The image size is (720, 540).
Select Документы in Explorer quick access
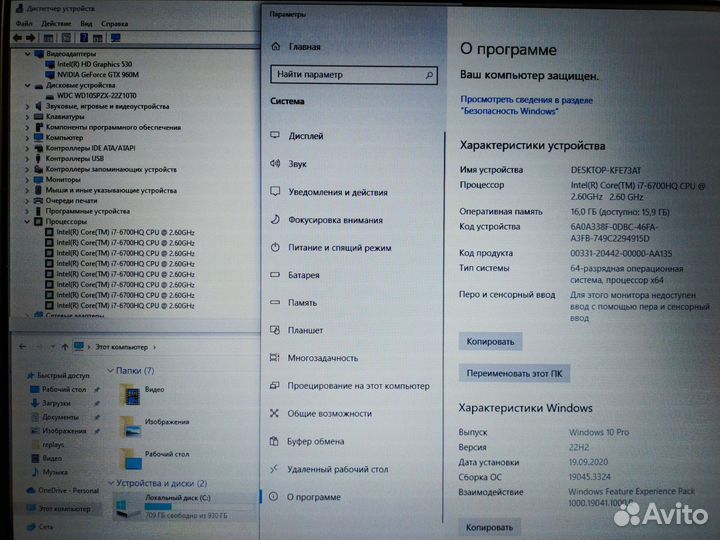[x=60, y=417]
